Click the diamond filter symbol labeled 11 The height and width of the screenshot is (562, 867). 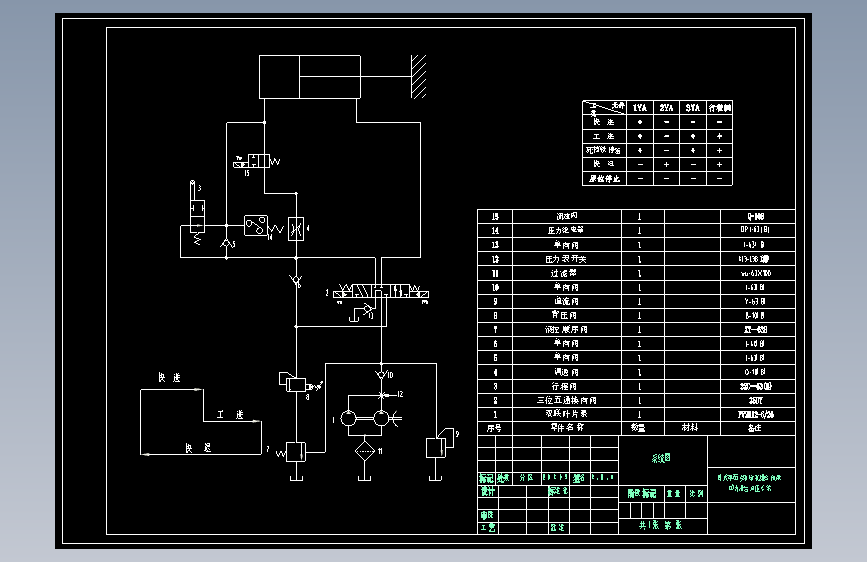[364, 451]
